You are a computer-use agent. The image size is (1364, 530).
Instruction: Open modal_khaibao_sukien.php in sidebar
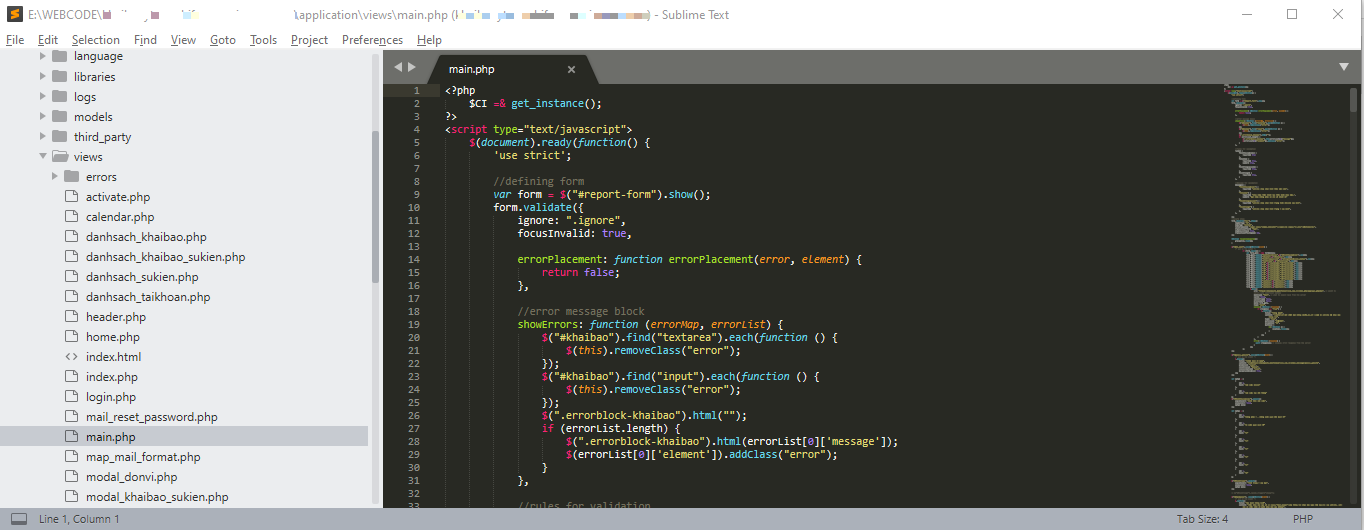pyautogui.click(x=157, y=497)
